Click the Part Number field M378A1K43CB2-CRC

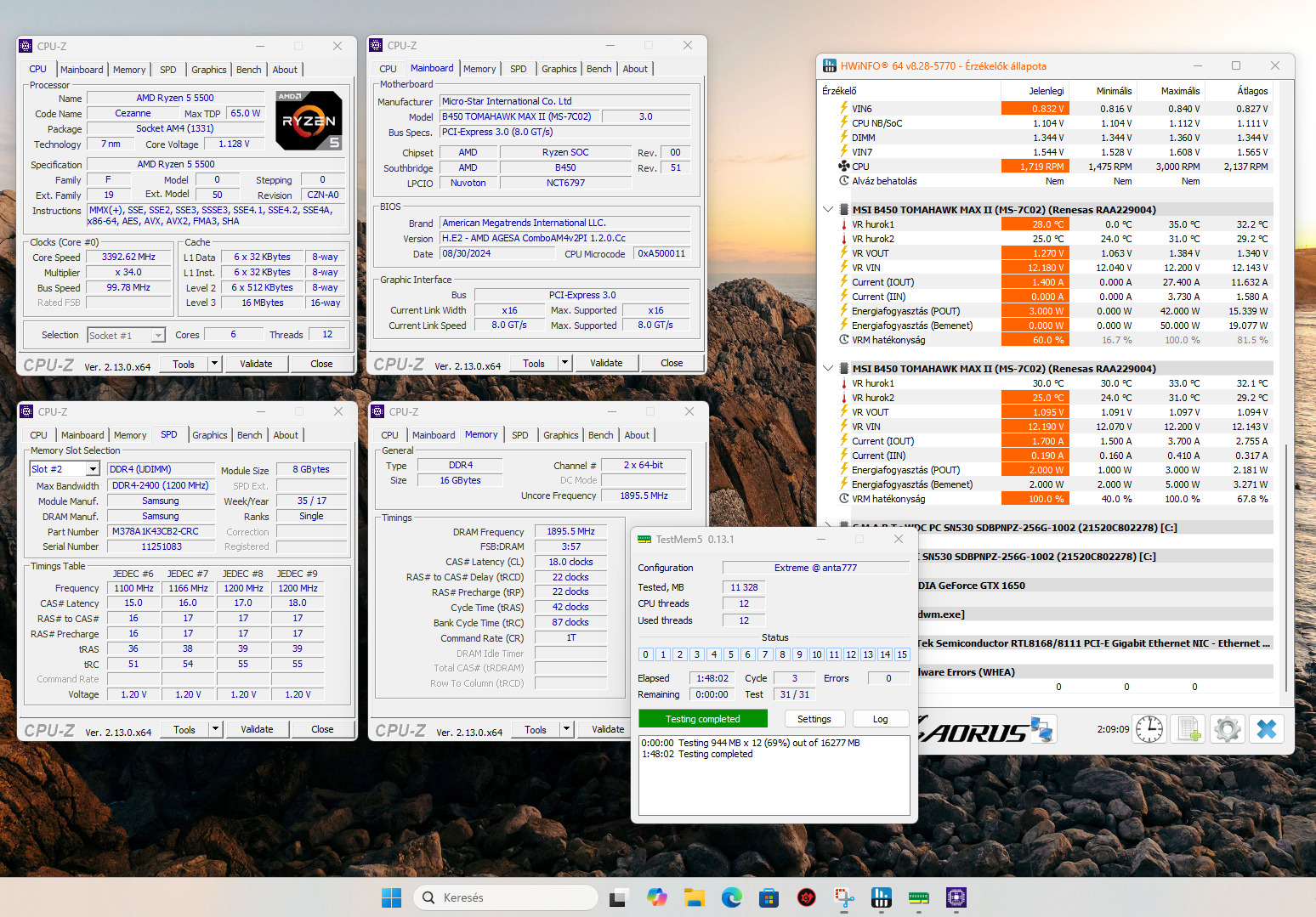pyautogui.click(x=162, y=532)
